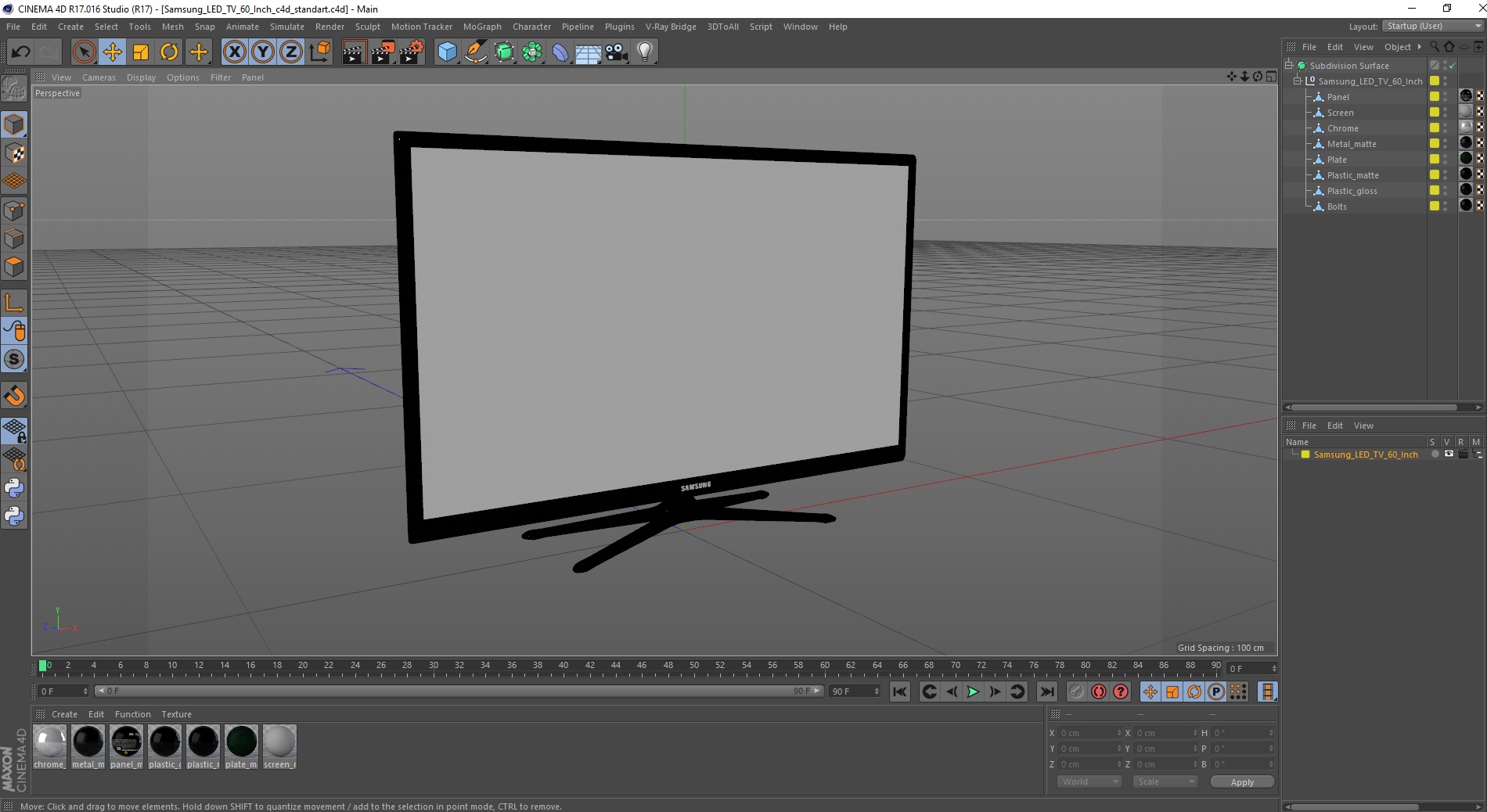Click the end frame 90 F field
Viewport: 1487px width, 812px height.
coord(855,691)
